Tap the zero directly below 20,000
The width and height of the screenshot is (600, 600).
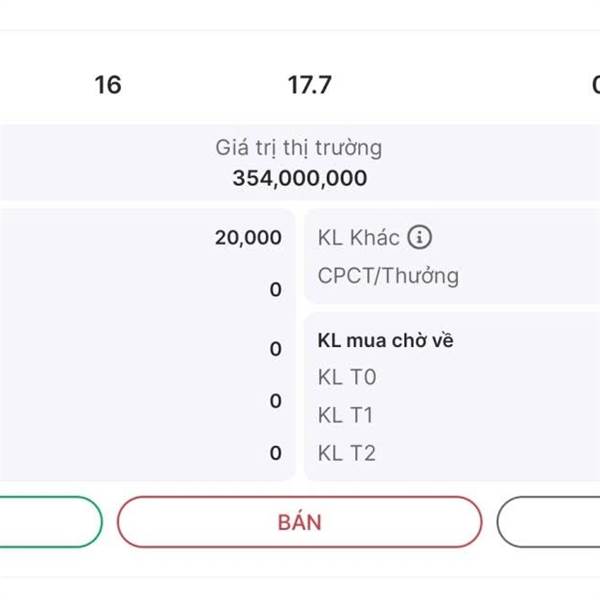click(x=276, y=290)
